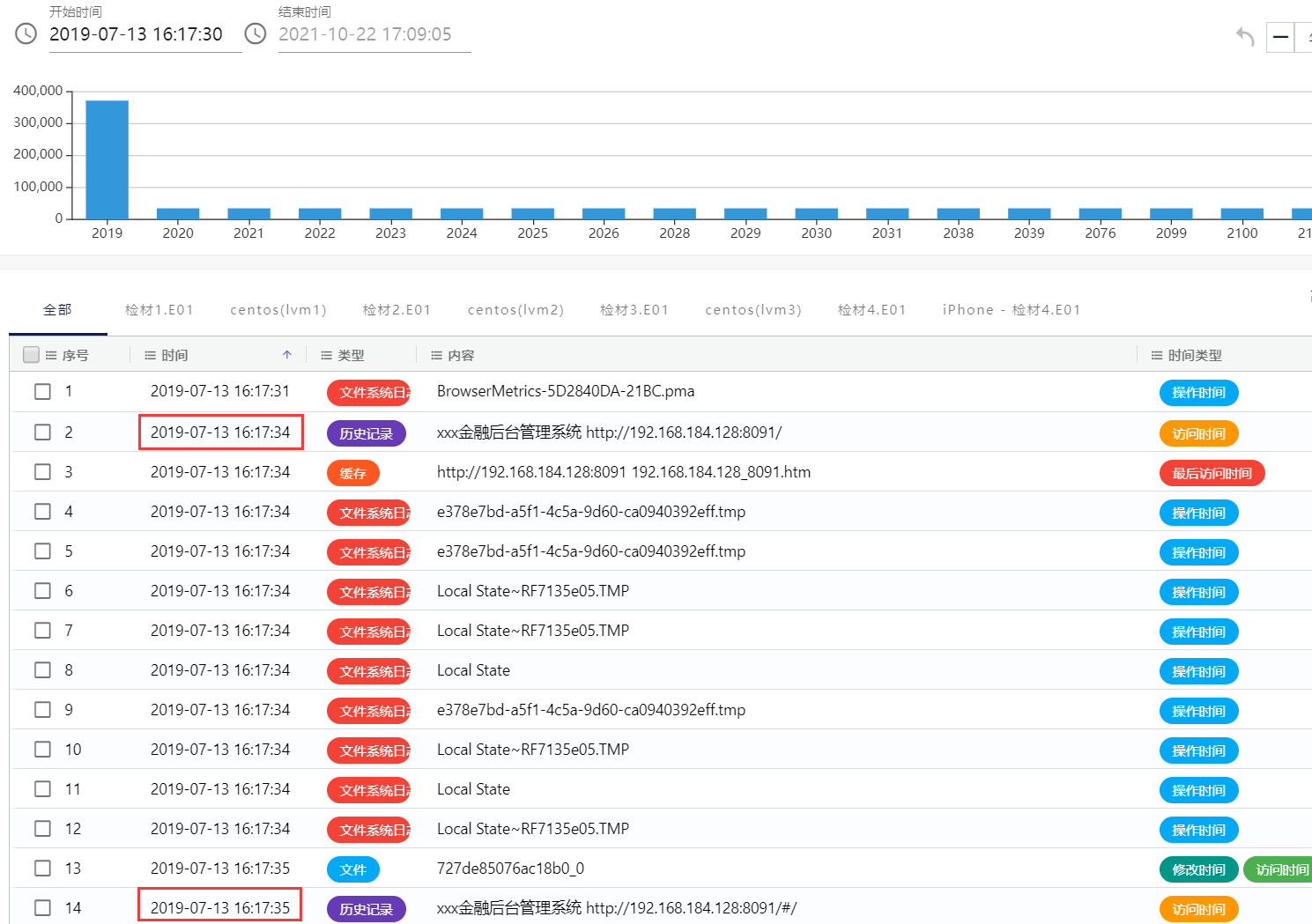Click the minus zoom-out button

[1280, 37]
